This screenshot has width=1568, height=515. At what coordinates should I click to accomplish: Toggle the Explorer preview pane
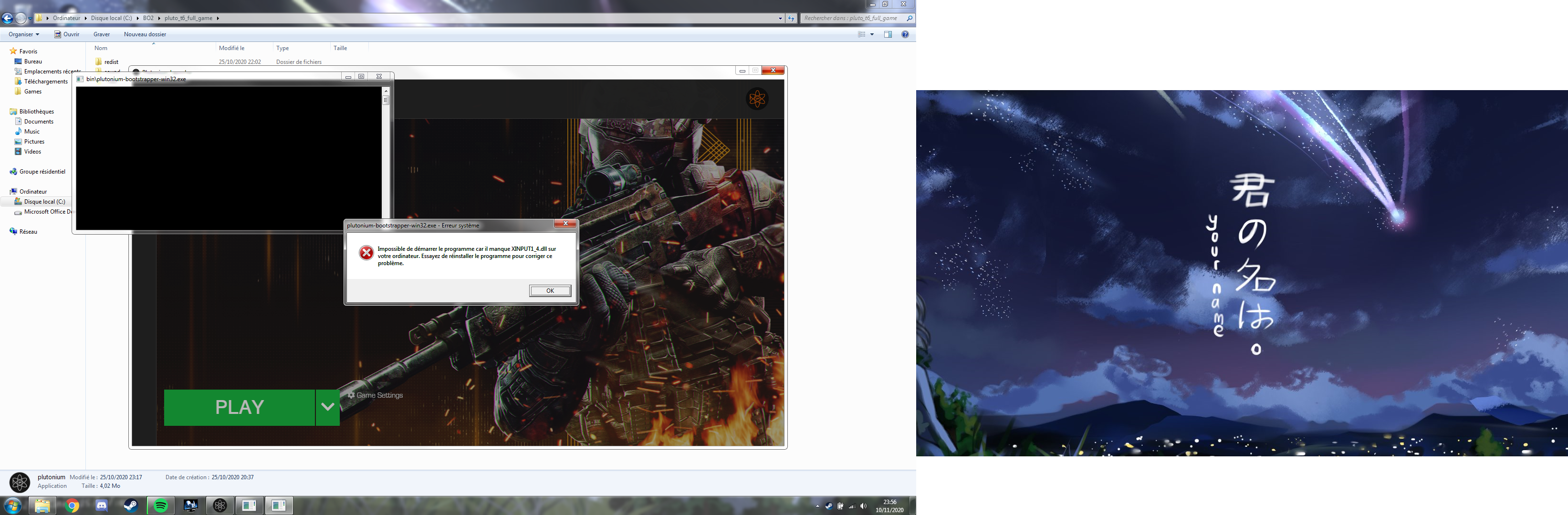pos(888,35)
